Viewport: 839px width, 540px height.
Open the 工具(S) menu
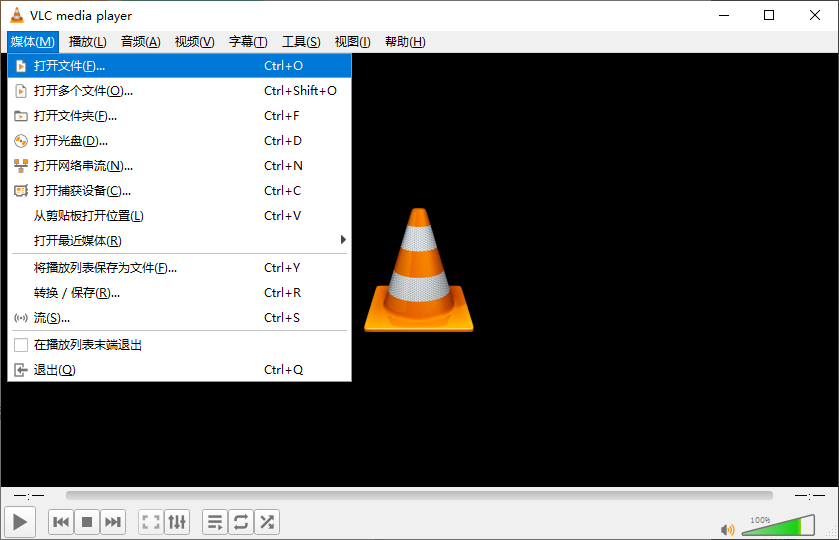[301, 42]
